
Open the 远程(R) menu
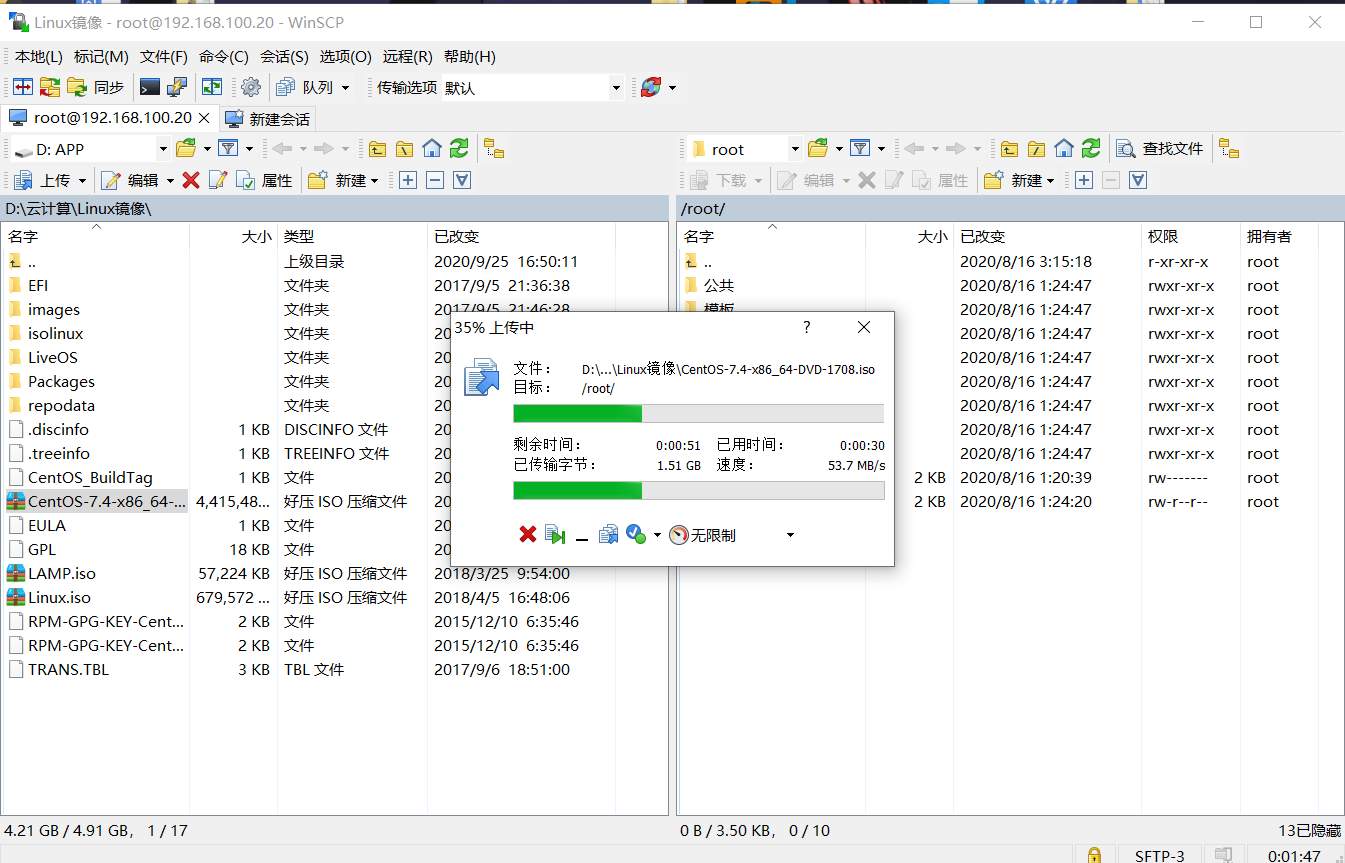[408, 57]
